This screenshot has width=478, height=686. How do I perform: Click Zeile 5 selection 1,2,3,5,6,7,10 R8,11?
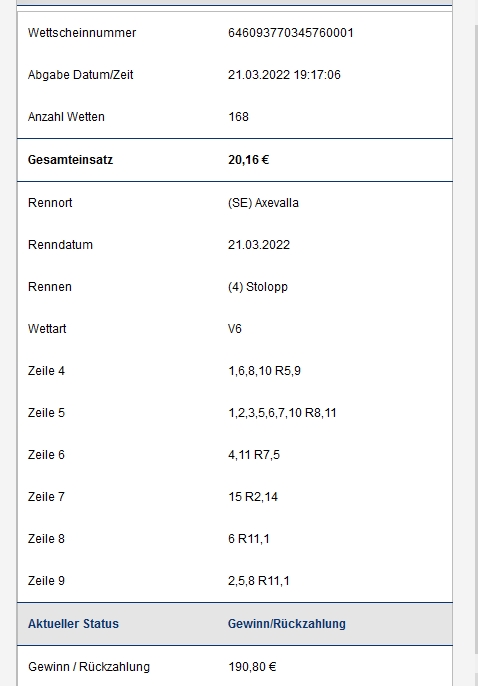coord(282,413)
